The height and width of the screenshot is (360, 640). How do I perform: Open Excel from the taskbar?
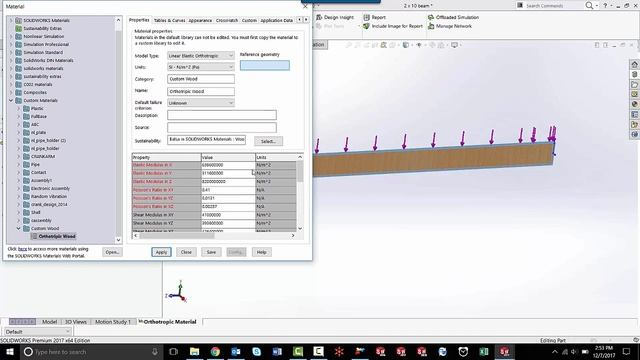[484, 351]
